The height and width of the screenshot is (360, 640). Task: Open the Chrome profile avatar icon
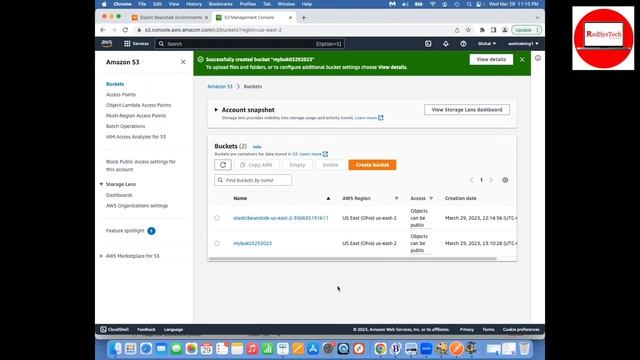pos(505,30)
